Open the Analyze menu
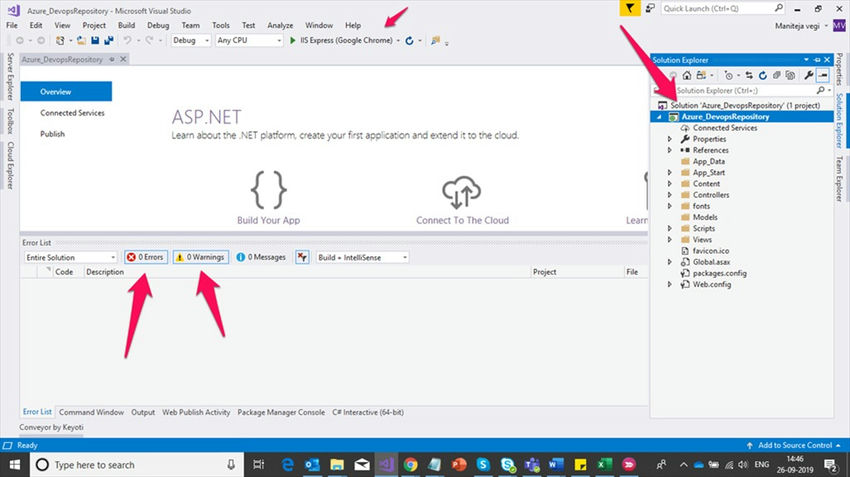The width and height of the screenshot is (850, 477). [280, 25]
